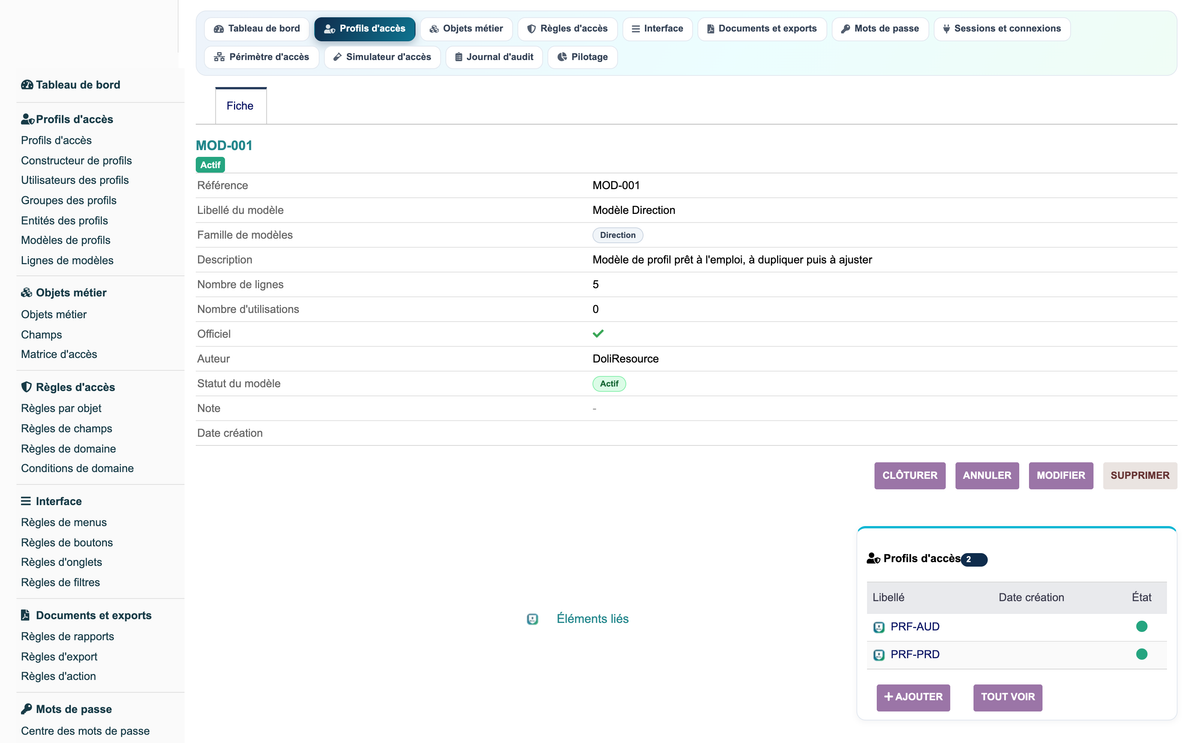This screenshot has height=743, width=1200.
Task: Click Objets métier sidebar heading
Action: tap(64, 293)
